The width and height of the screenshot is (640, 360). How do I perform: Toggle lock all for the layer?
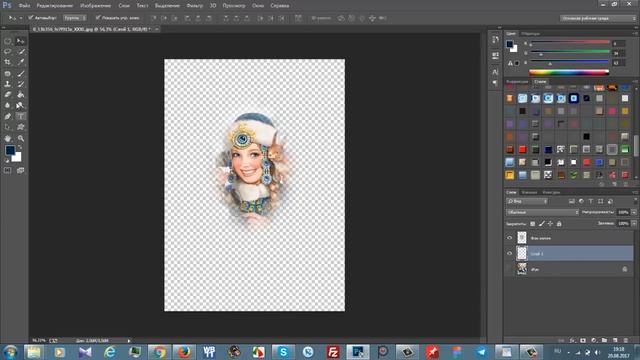pyautogui.click(x=559, y=224)
